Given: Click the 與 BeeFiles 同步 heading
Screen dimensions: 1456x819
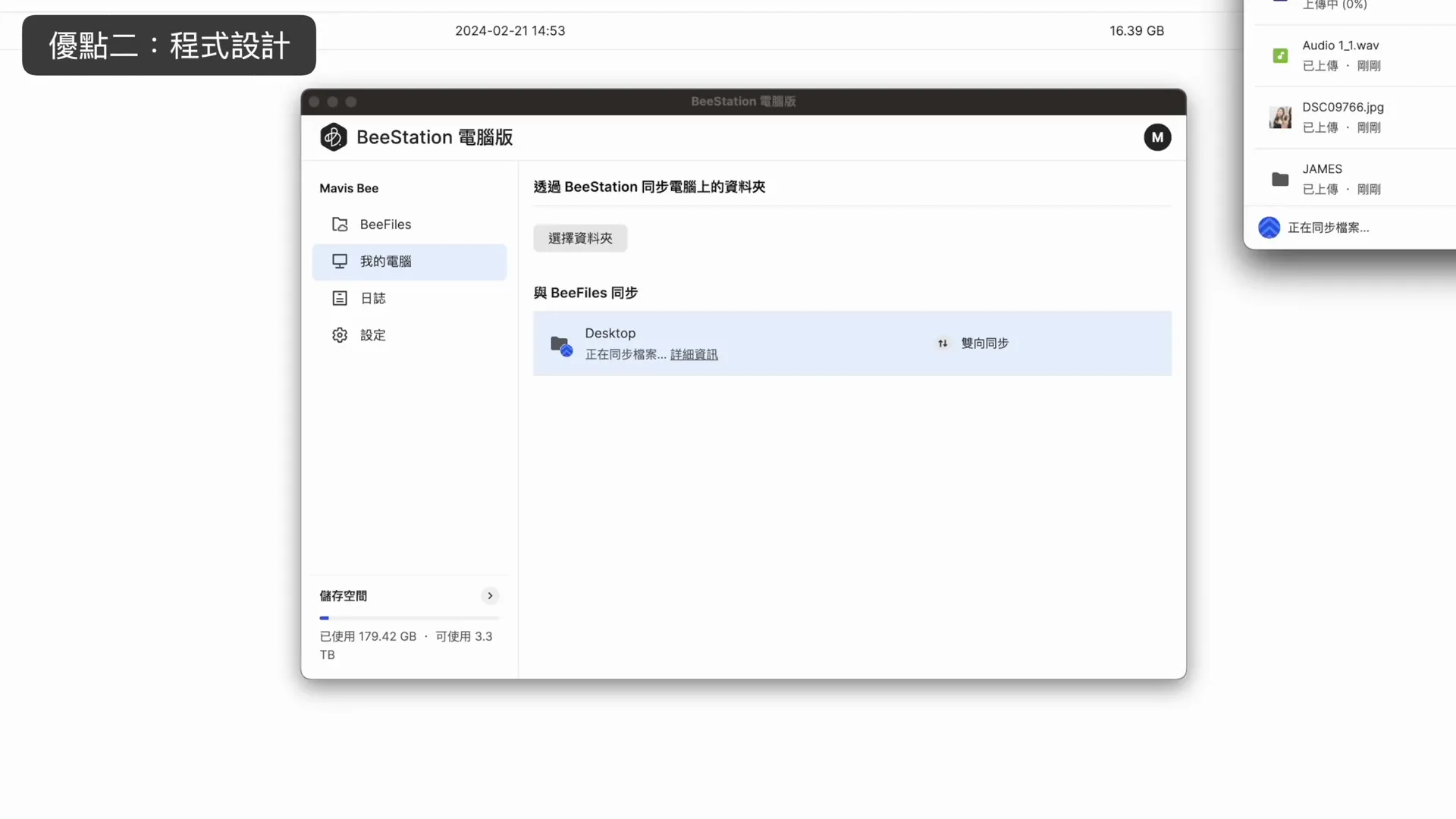Looking at the screenshot, I should (x=585, y=293).
